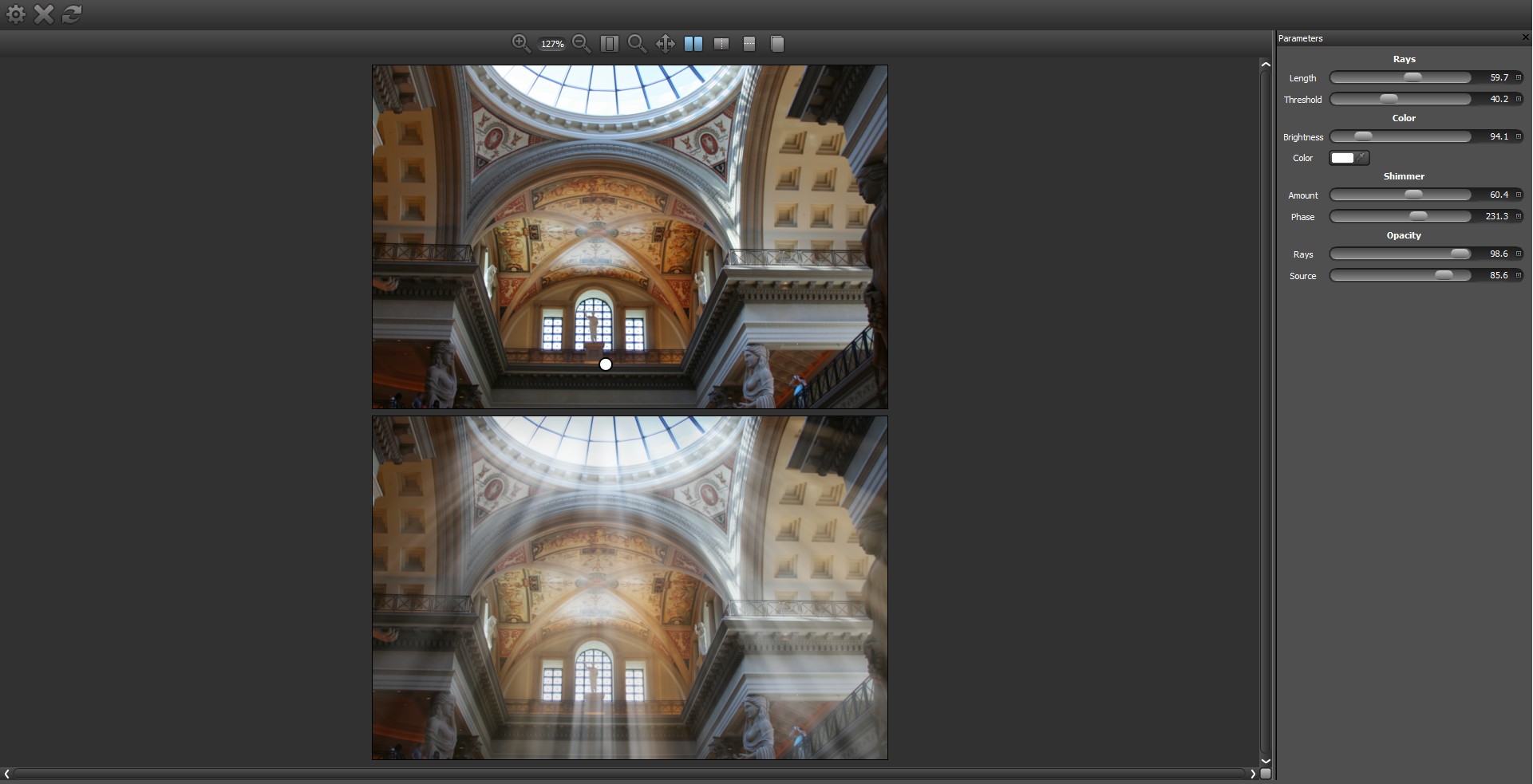Click the vertical scrollbar up arrow
Screen dimensions: 1533x784
click(x=1266, y=64)
